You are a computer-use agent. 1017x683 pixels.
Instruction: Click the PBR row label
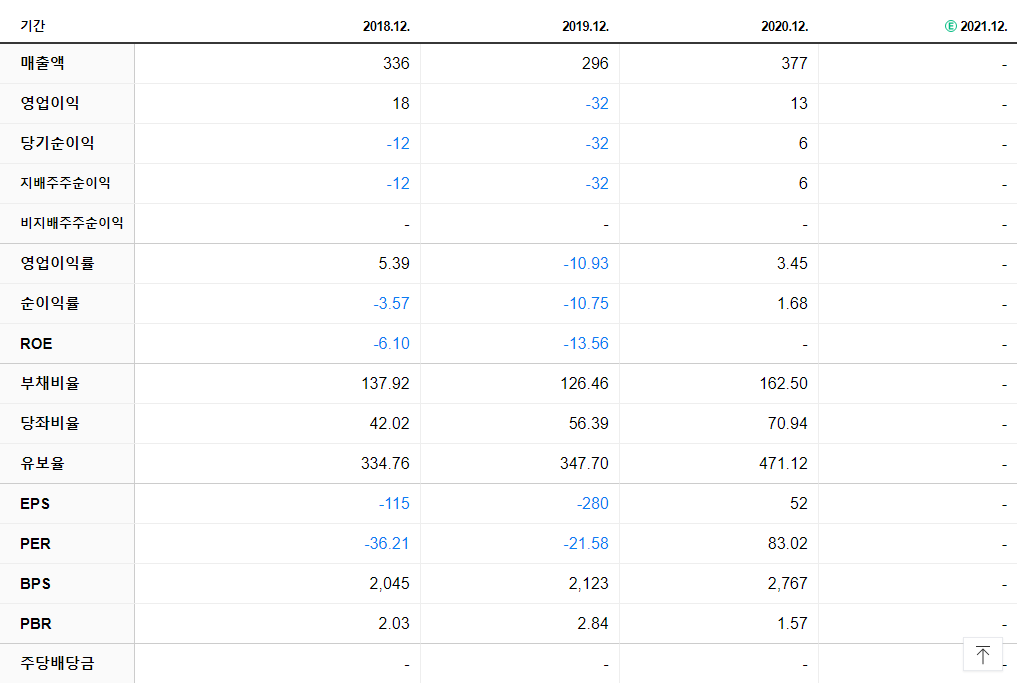click(36, 624)
